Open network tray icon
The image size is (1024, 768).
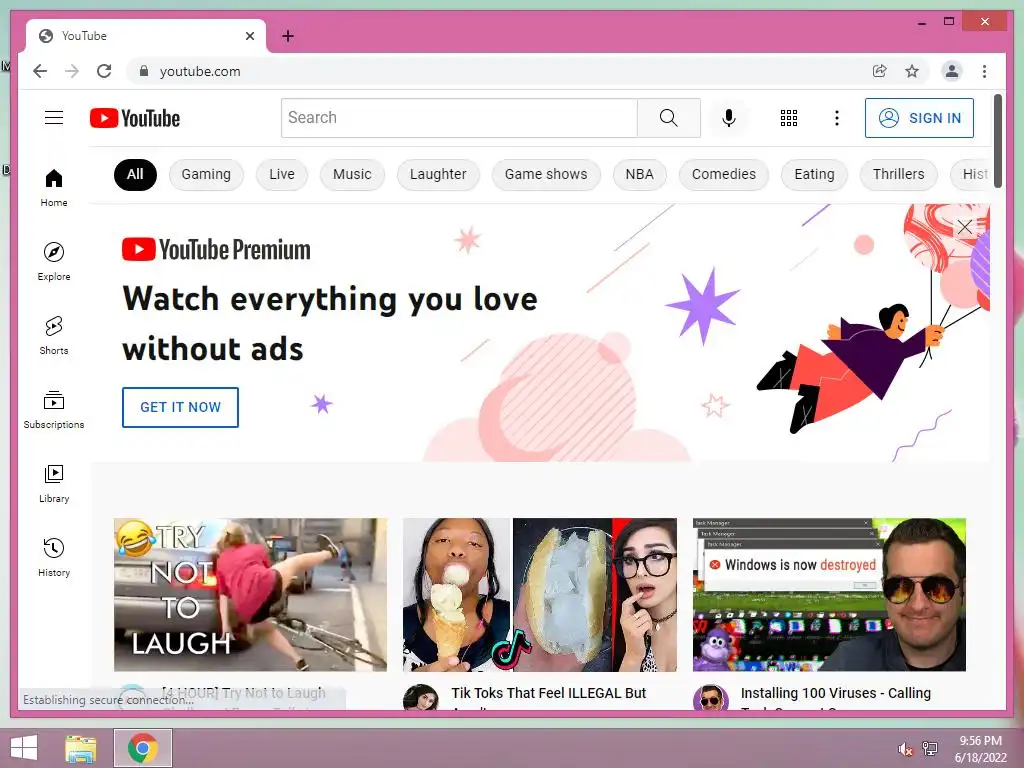click(x=930, y=748)
